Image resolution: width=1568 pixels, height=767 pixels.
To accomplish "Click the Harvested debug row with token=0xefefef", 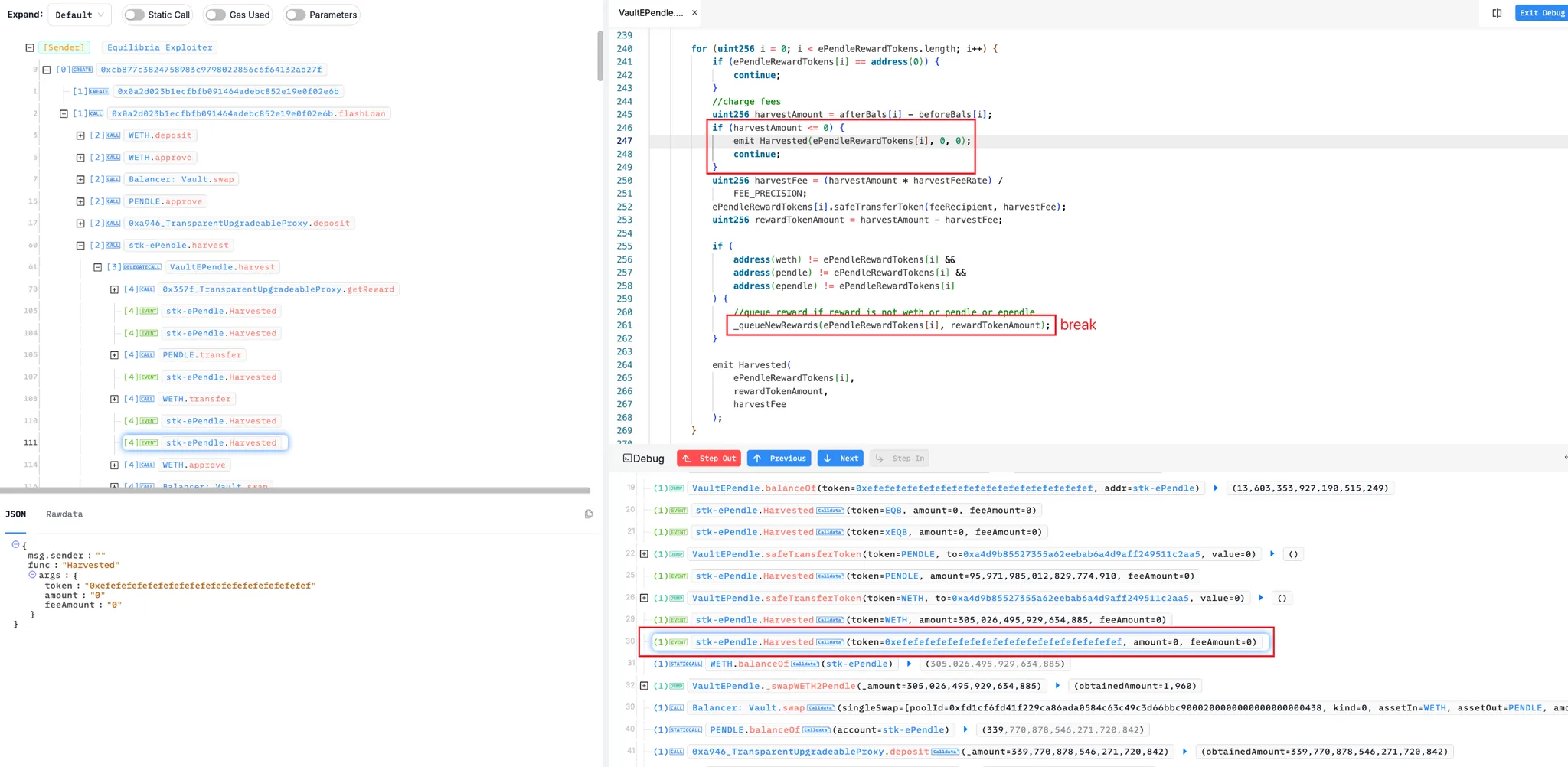I will pyautogui.click(x=960, y=642).
